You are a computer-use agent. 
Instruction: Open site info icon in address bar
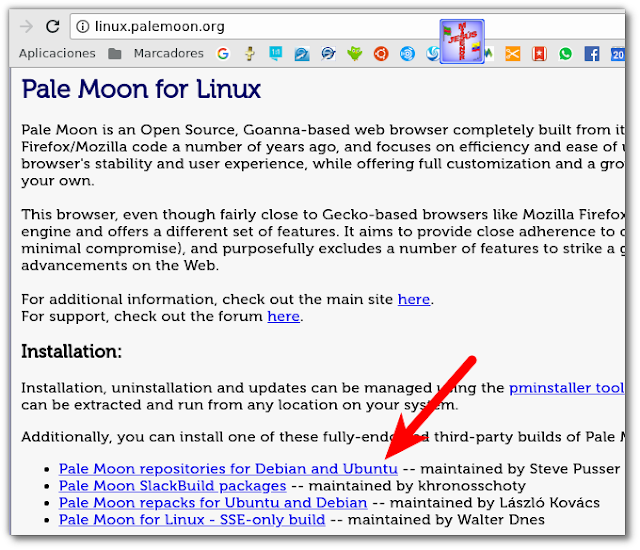point(83,27)
